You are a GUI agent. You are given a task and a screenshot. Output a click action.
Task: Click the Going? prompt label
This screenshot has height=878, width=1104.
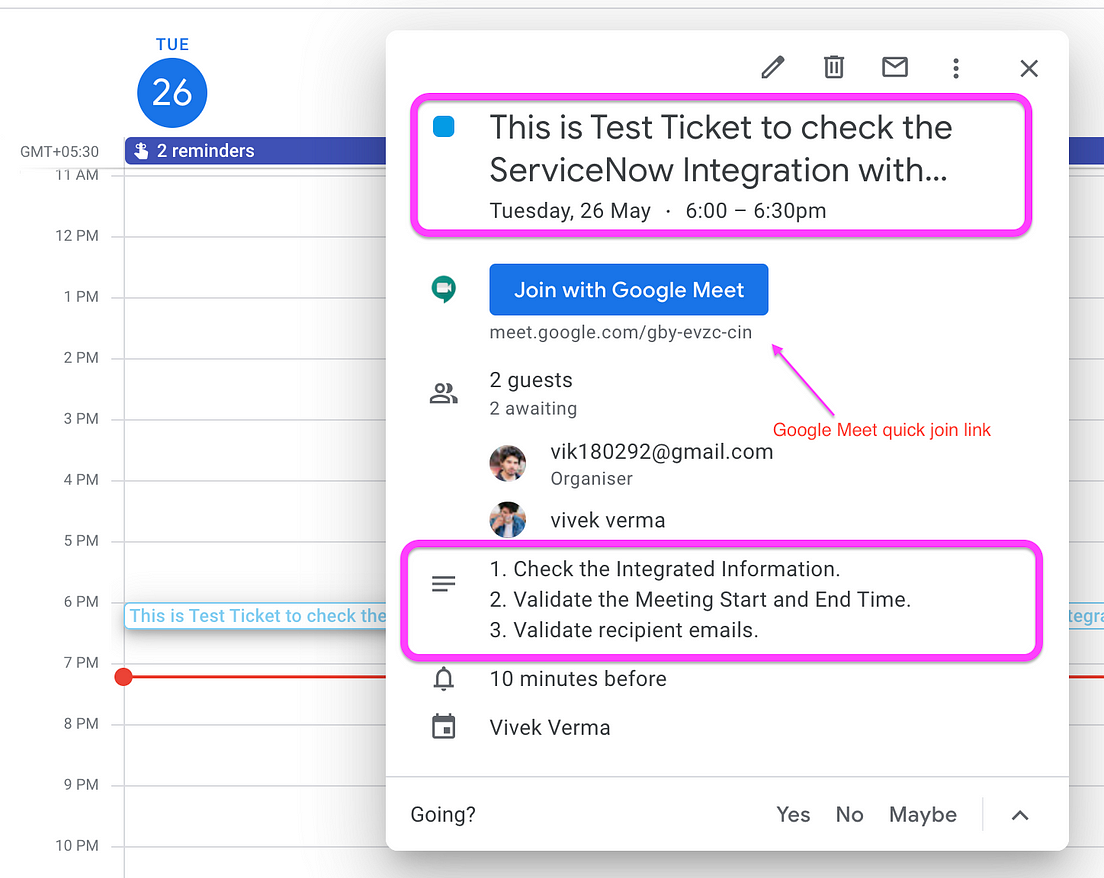point(443,815)
